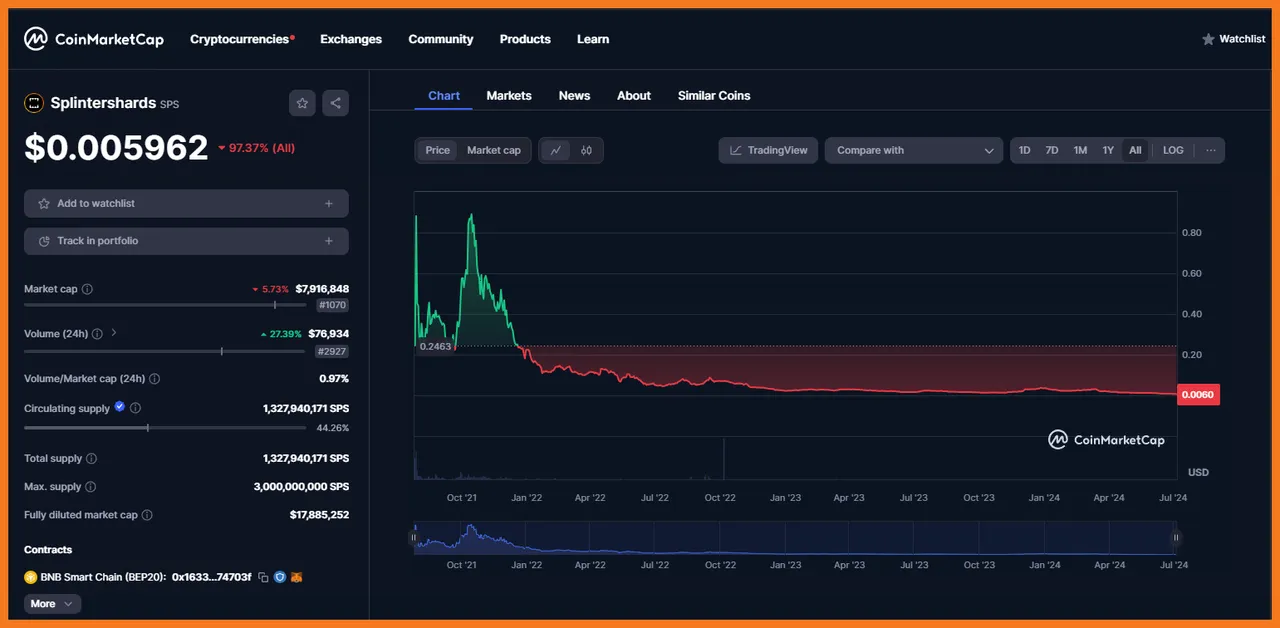Screen dimensions: 1280x628
Task: Open Exchanges navigation menu
Action: pos(351,39)
